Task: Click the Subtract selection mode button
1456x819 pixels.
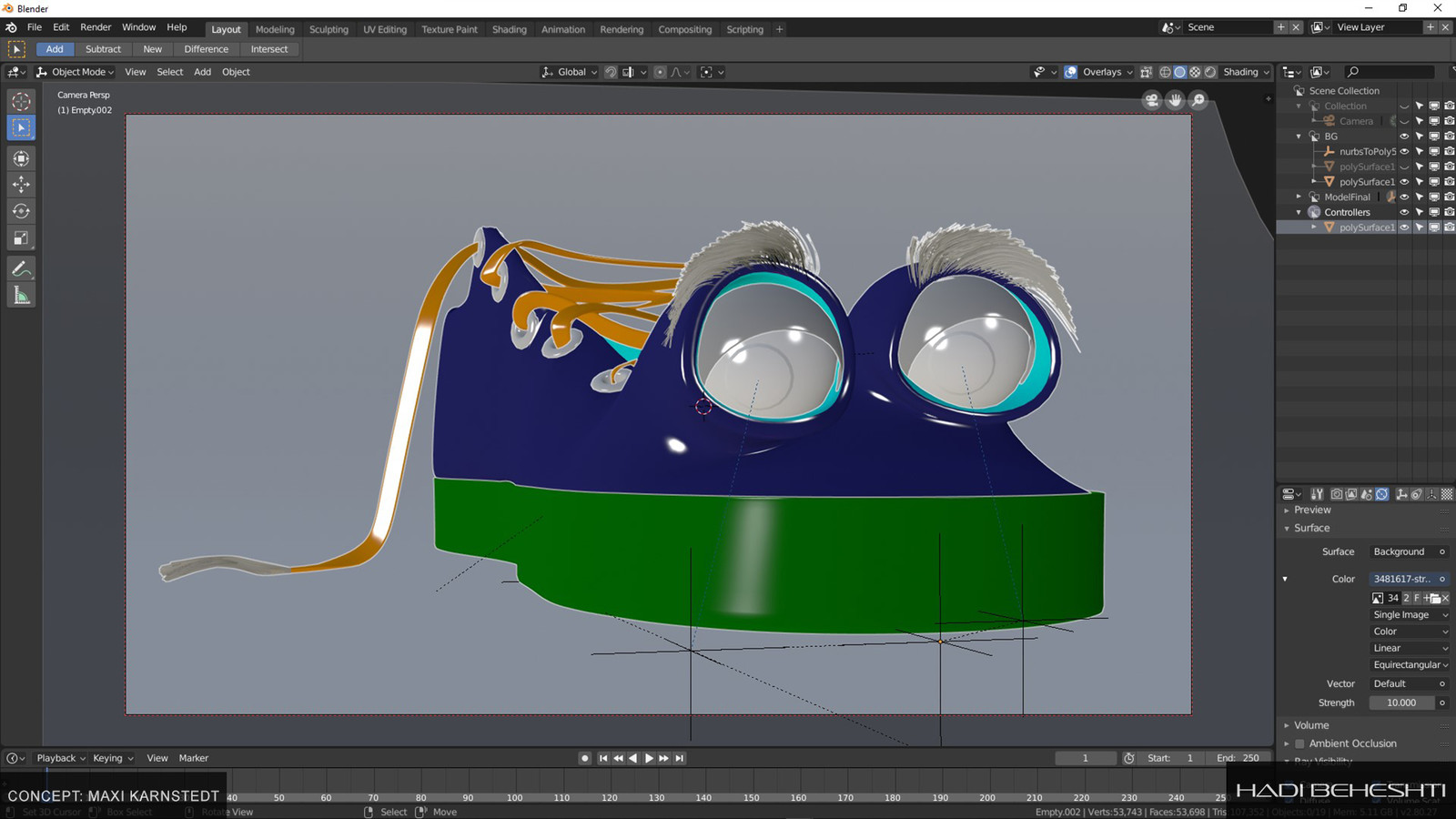Action: (103, 49)
